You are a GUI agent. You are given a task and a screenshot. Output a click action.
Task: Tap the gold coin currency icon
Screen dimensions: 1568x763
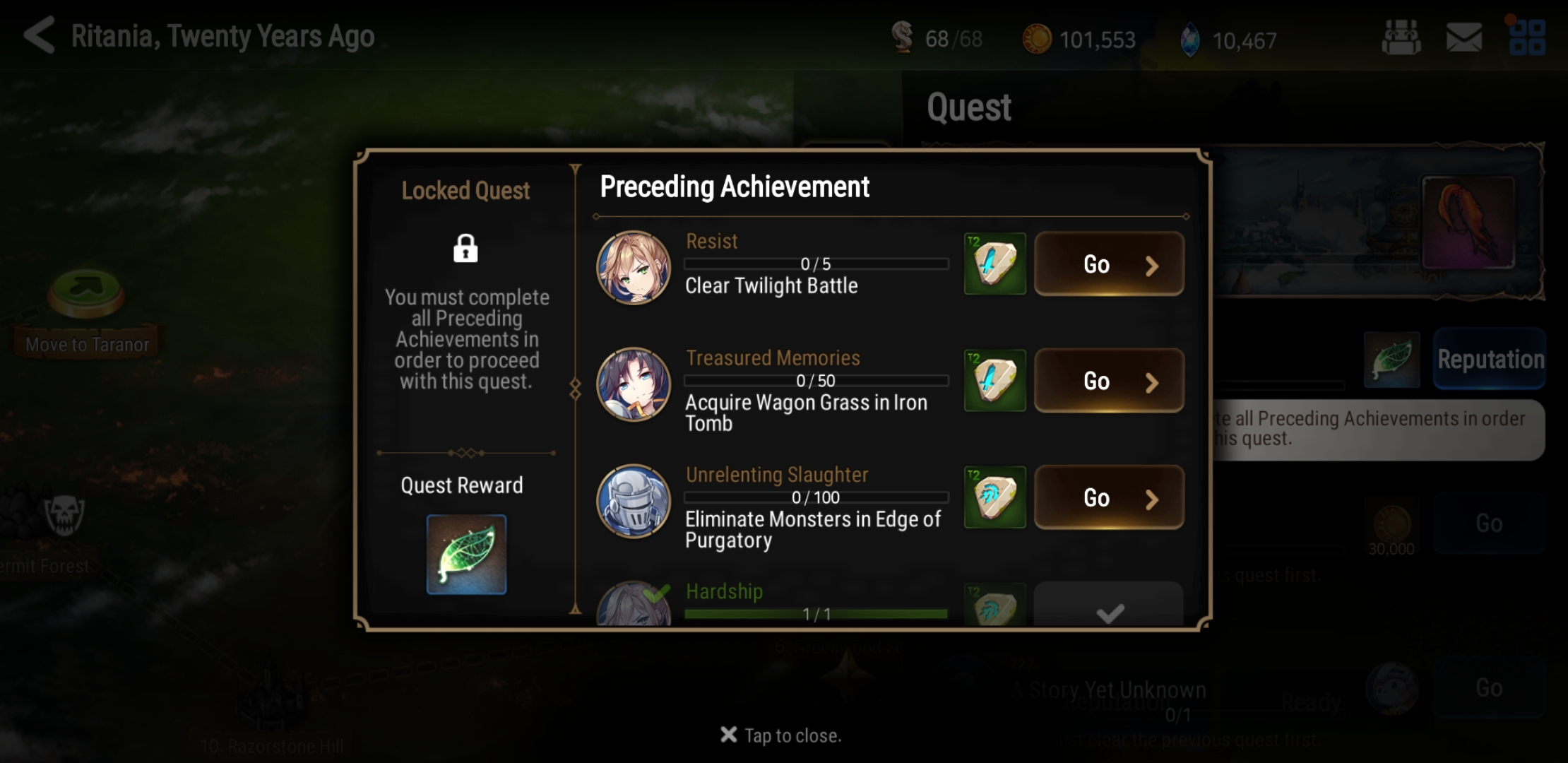[1037, 39]
